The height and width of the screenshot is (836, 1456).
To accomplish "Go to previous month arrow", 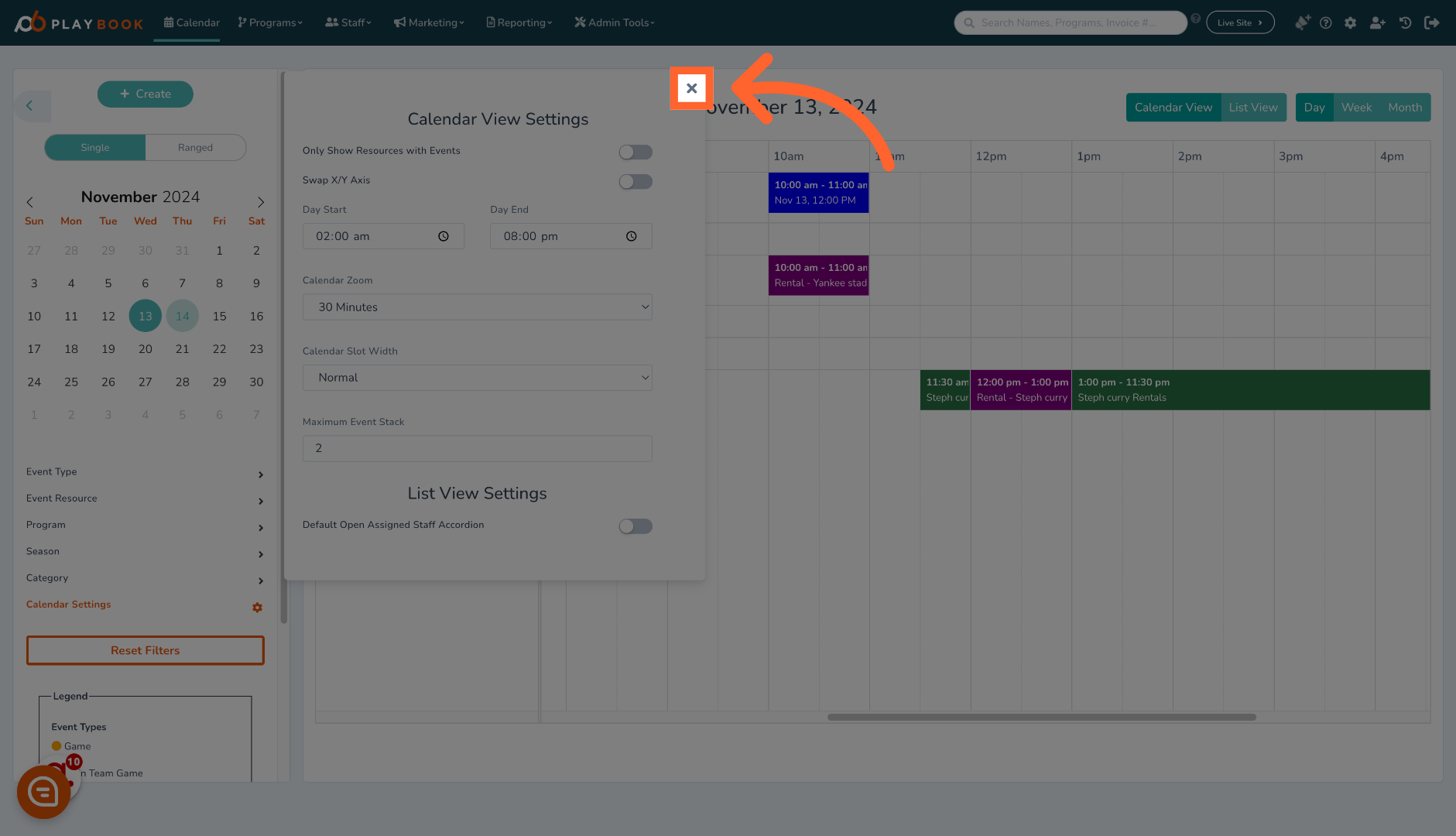I will pyautogui.click(x=29, y=202).
